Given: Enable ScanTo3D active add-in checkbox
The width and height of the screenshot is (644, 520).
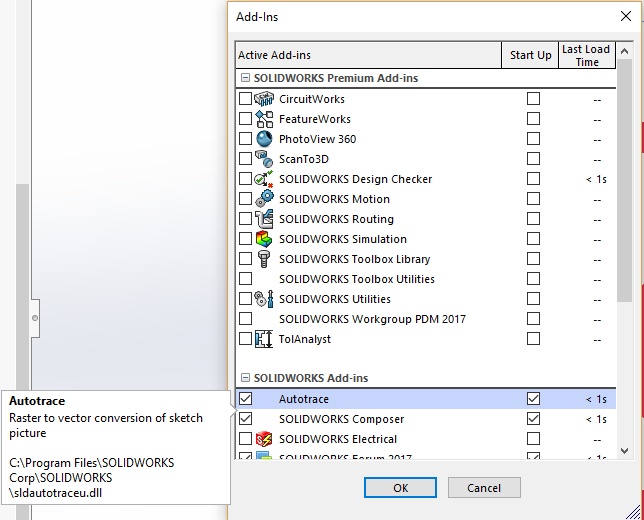Looking at the screenshot, I should pyautogui.click(x=245, y=159).
